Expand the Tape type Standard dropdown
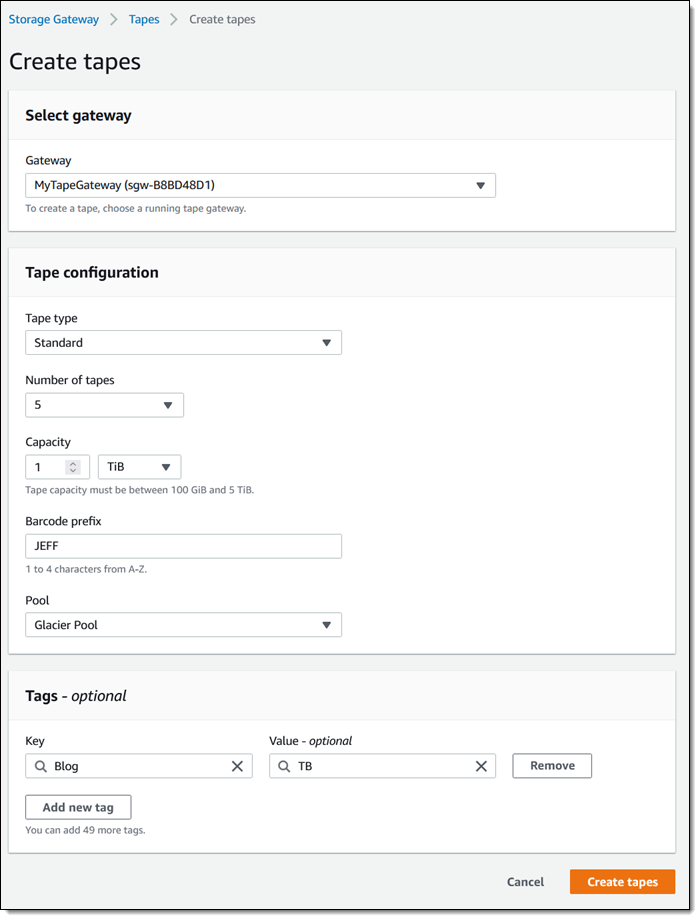This screenshot has width=700, height=921. tap(183, 342)
